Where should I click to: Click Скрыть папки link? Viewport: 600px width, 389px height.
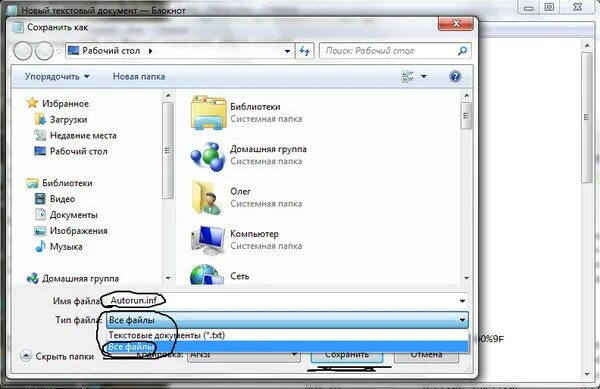coord(64,356)
